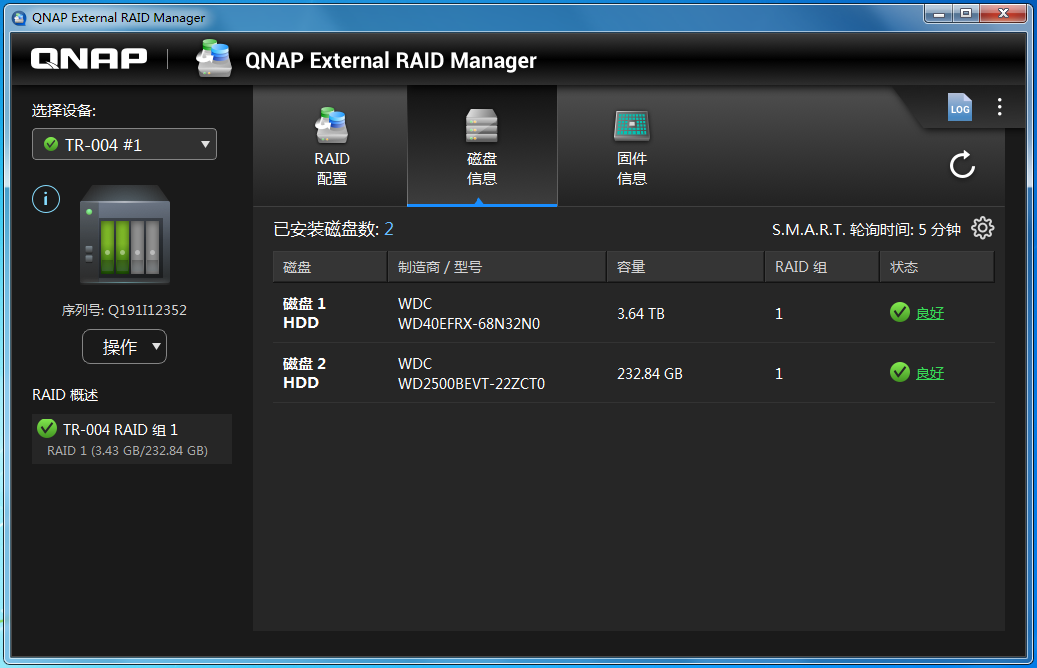1037x668 pixels.
Task: Click the RAID 组 column header
Action: 822,267
